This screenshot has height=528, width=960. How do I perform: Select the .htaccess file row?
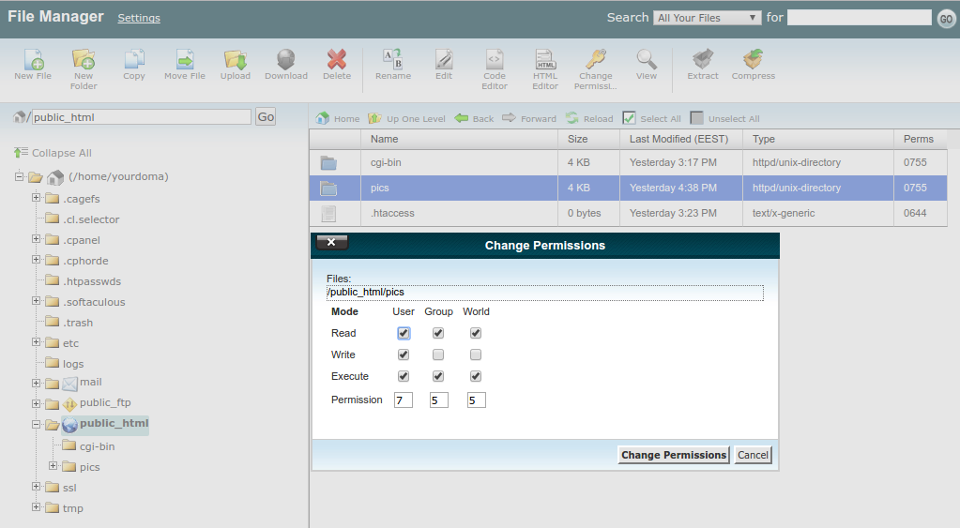pyautogui.click(x=628, y=213)
